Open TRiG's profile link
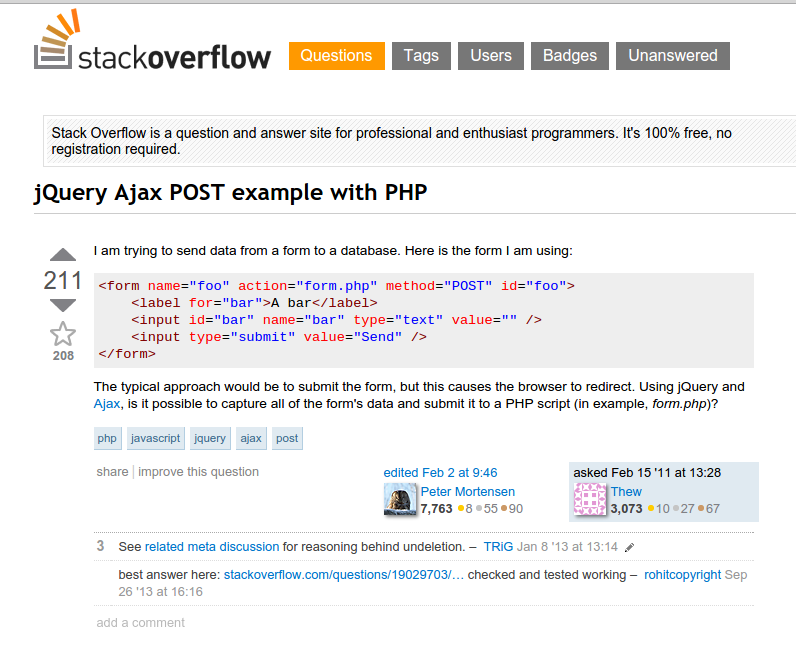This screenshot has width=796, height=649. pos(498,547)
